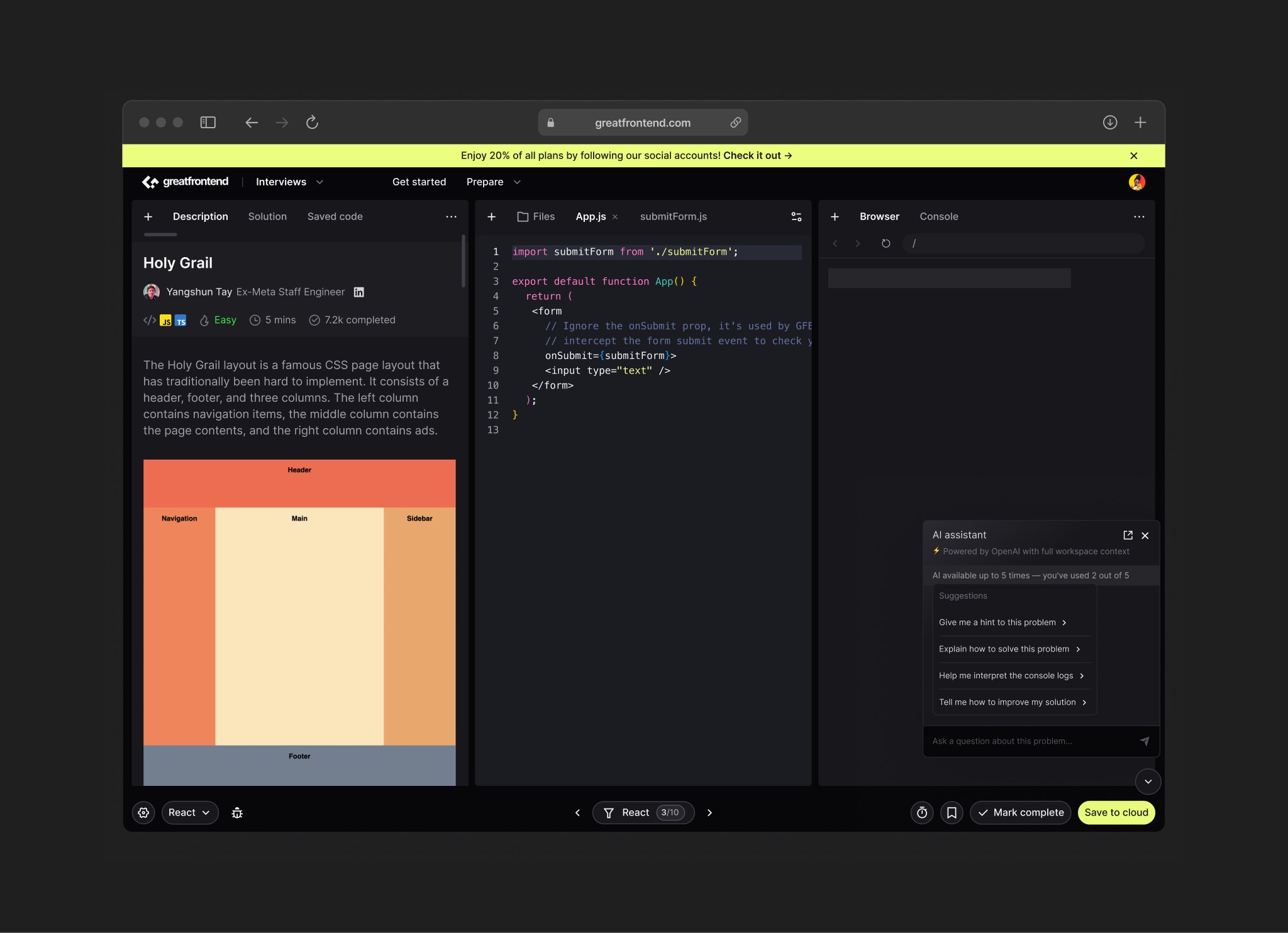Select 'Help me interpret the console logs'
This screenshot has height=933, width=1288.
[1011, 675]
